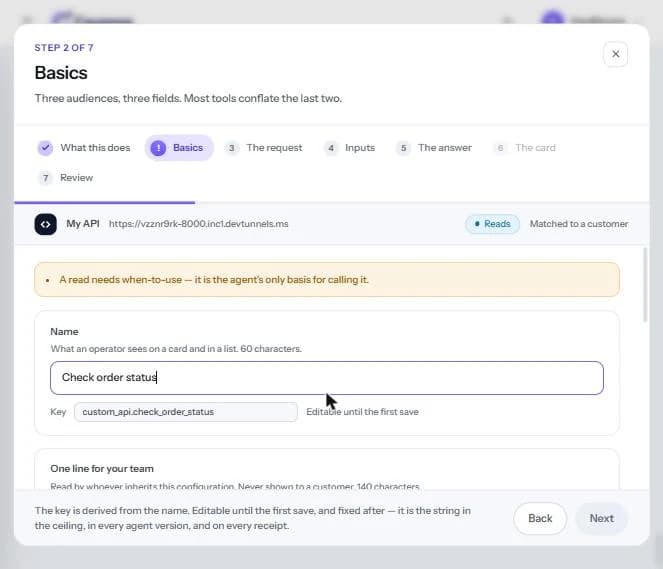Viewport: 663px width, 569px height.
Task: Select the Basics step tab
Action: pyautogui.click(x=179, y=148)
